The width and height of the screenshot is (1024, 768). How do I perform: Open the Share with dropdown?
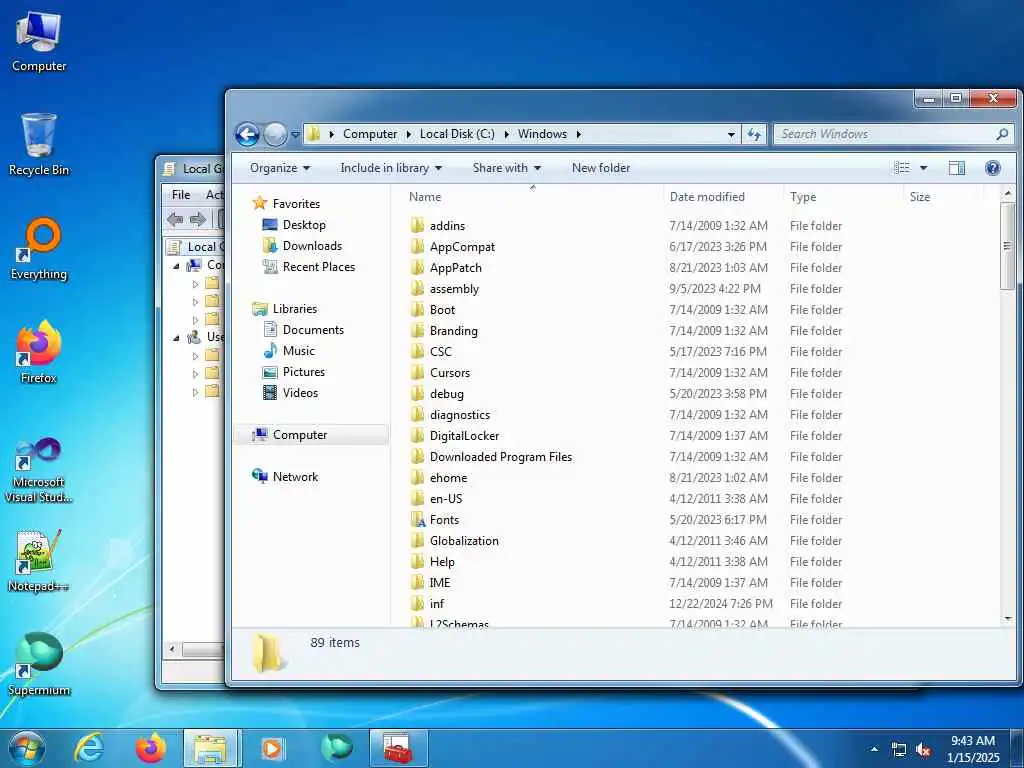(506, 168)
